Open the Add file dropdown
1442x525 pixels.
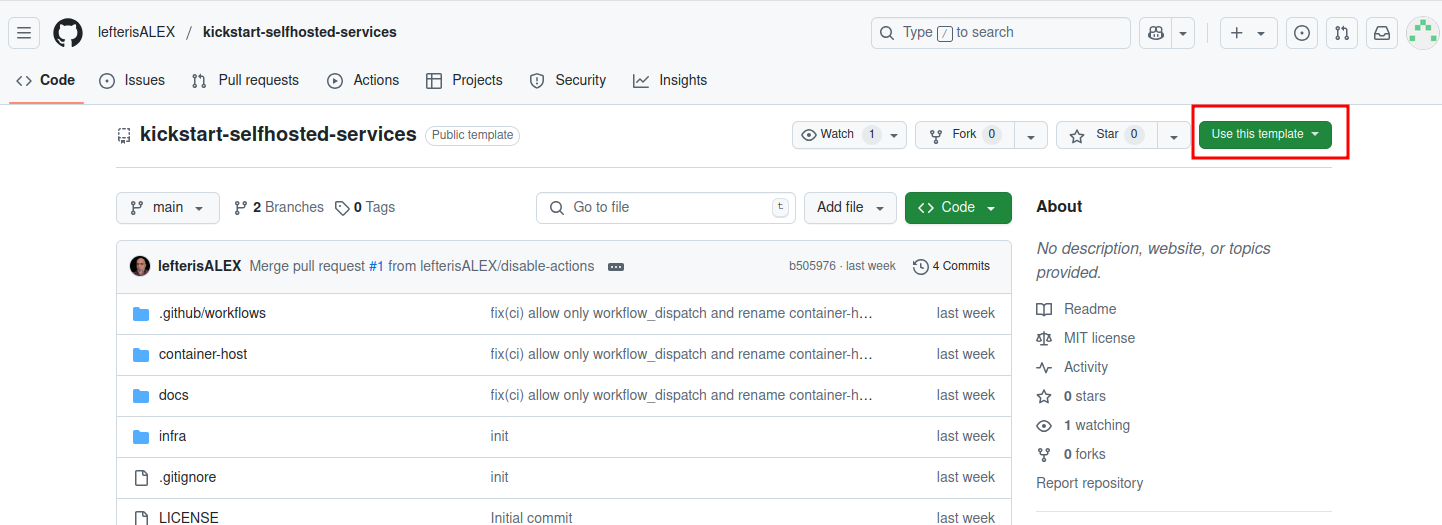[850, 208]
